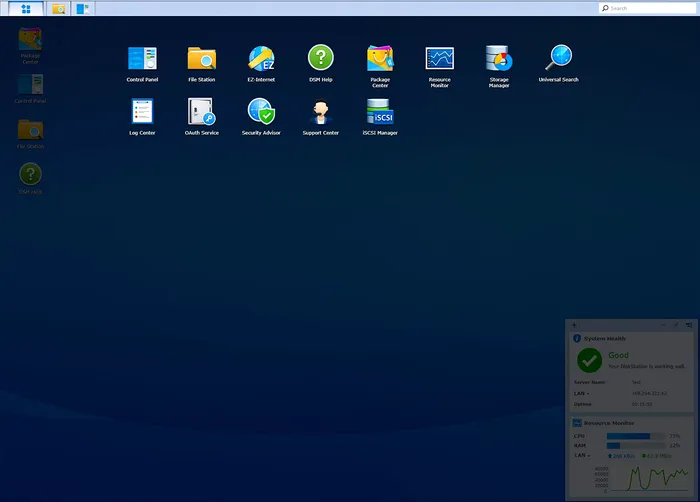Launch OAuth Service
This screenshot has height=502, width=700.
(202, 117)
